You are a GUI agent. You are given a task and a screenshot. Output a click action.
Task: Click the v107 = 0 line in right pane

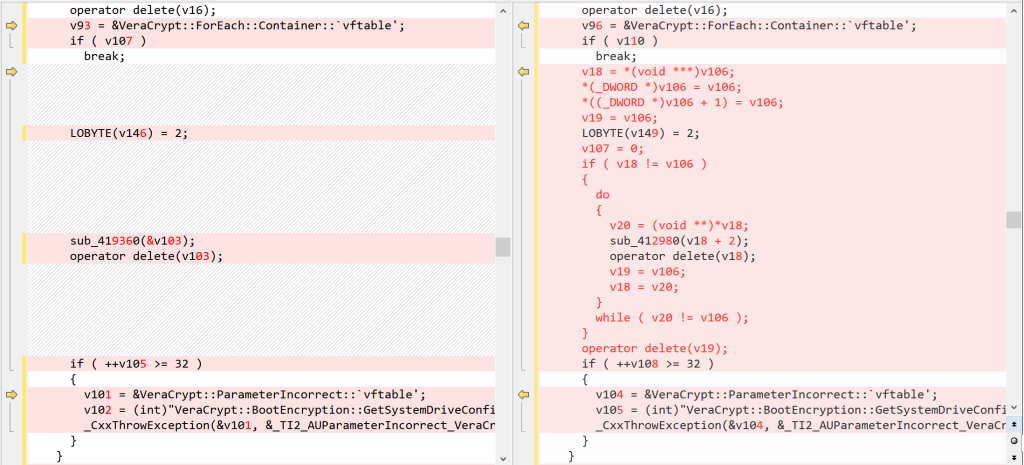point(613,148)
